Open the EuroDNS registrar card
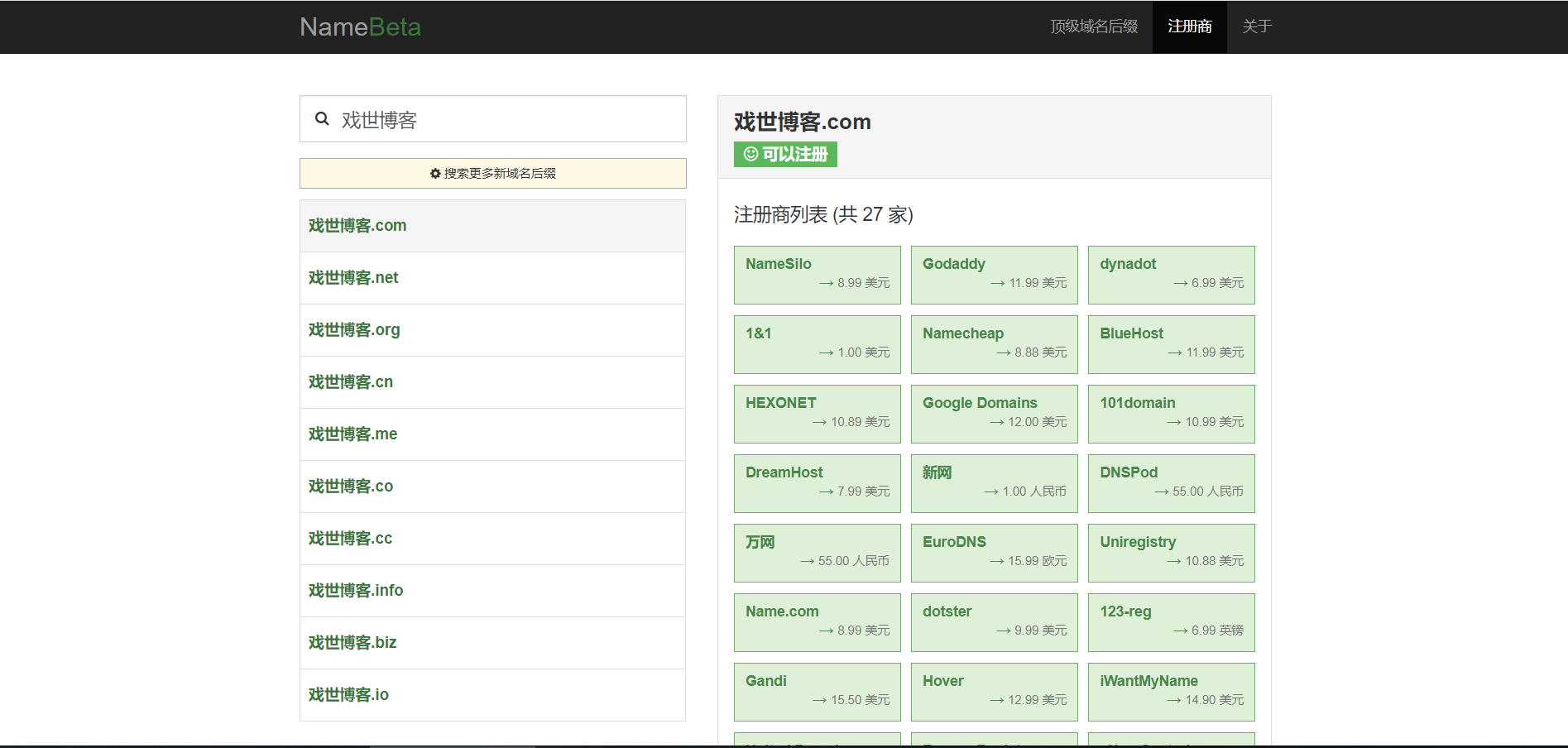This screenshot has height=748, width=1568. (x=995, y=553)
